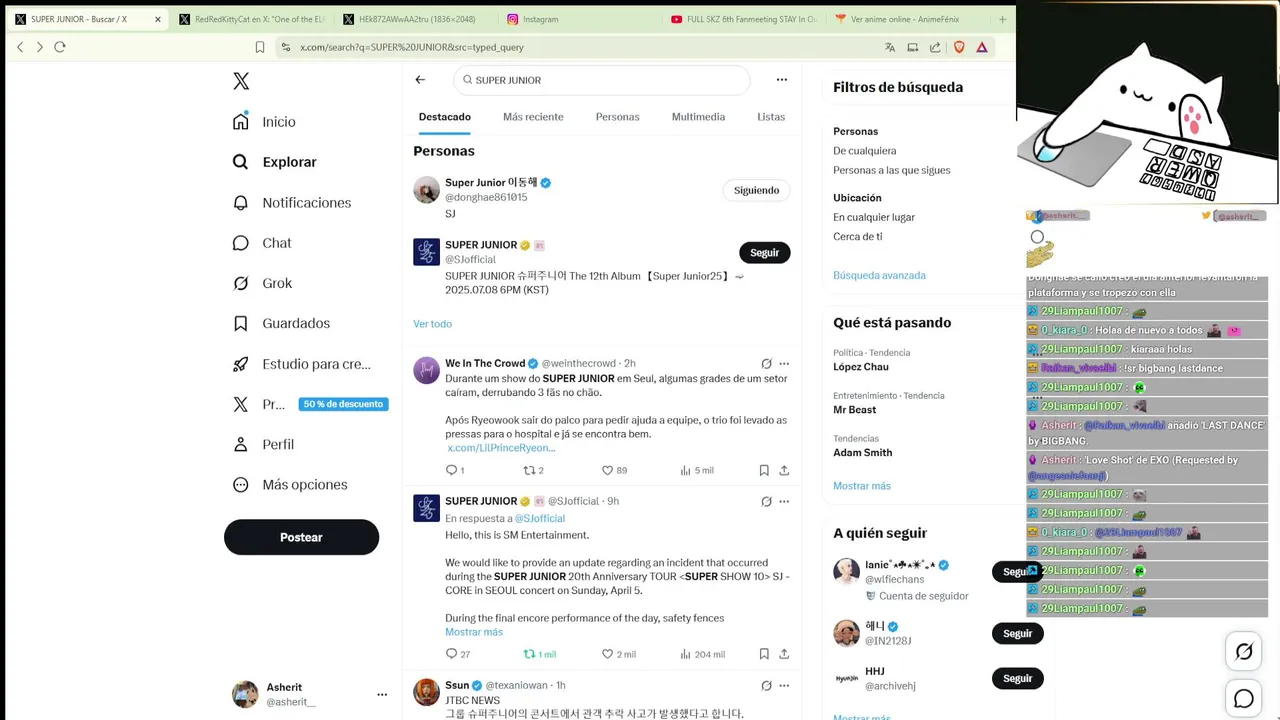The image size is (1280, 720).
Task: Open new browser tab with plus
Action: tap(1002, 19)
